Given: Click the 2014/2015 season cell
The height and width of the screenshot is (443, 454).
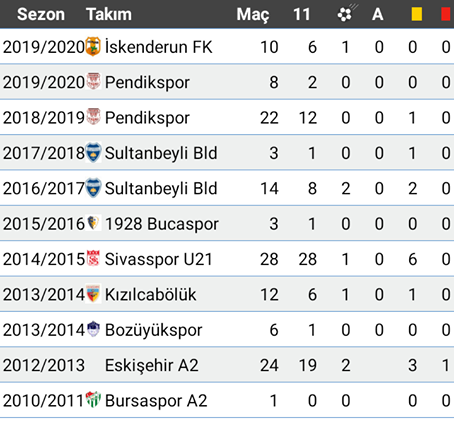Looking at the screenshot, I should [44, 259].
